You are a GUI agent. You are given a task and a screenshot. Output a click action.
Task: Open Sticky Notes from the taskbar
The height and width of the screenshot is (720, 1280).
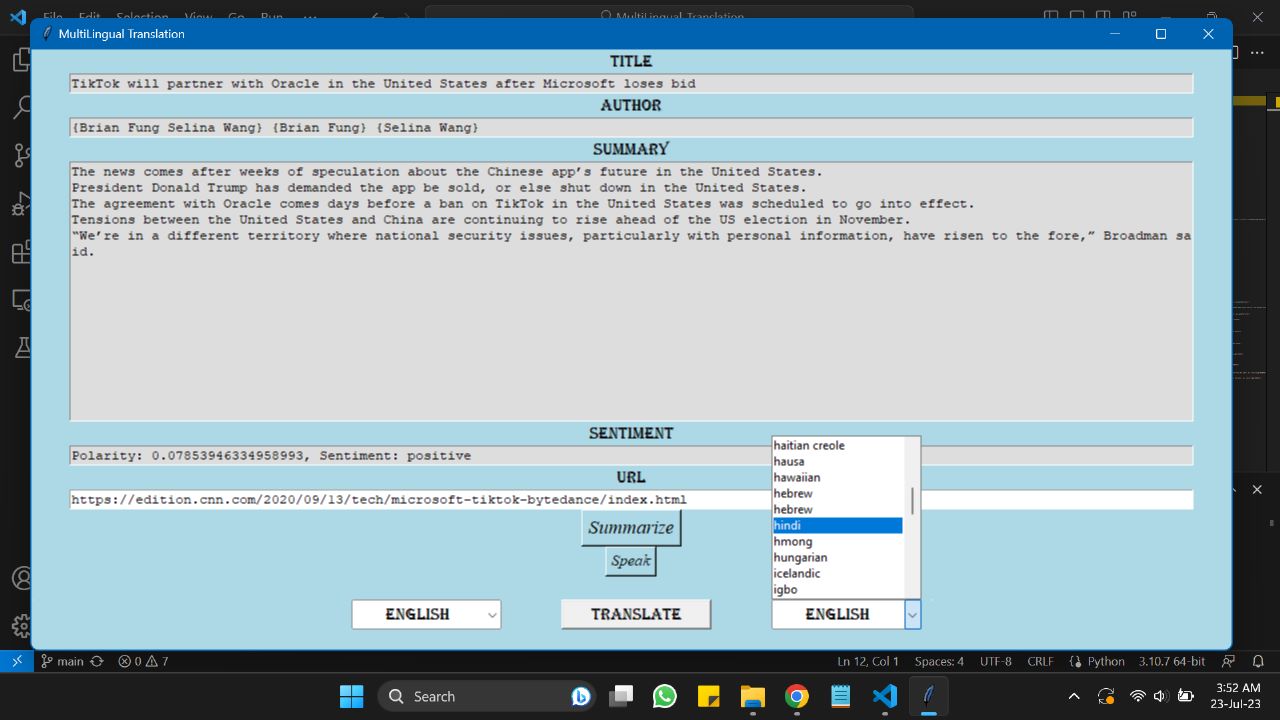tap(709, 696)
